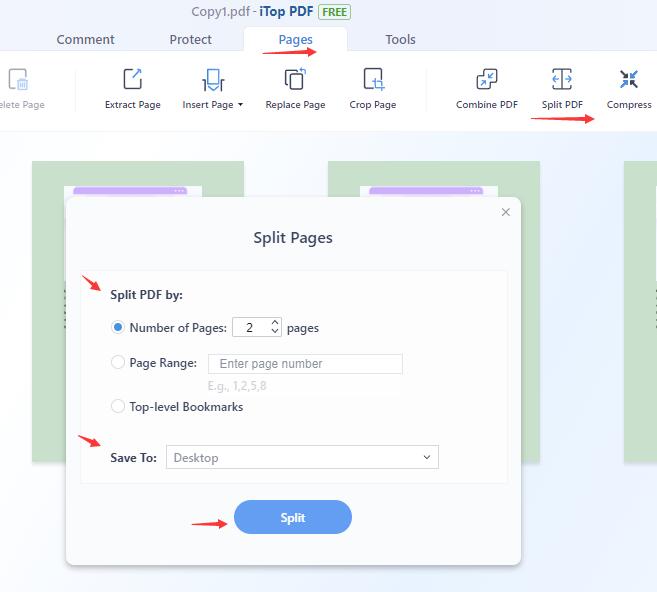Switch to the Protect tab
Viewport: 657px width, 592px height.
tap(190, 40)
